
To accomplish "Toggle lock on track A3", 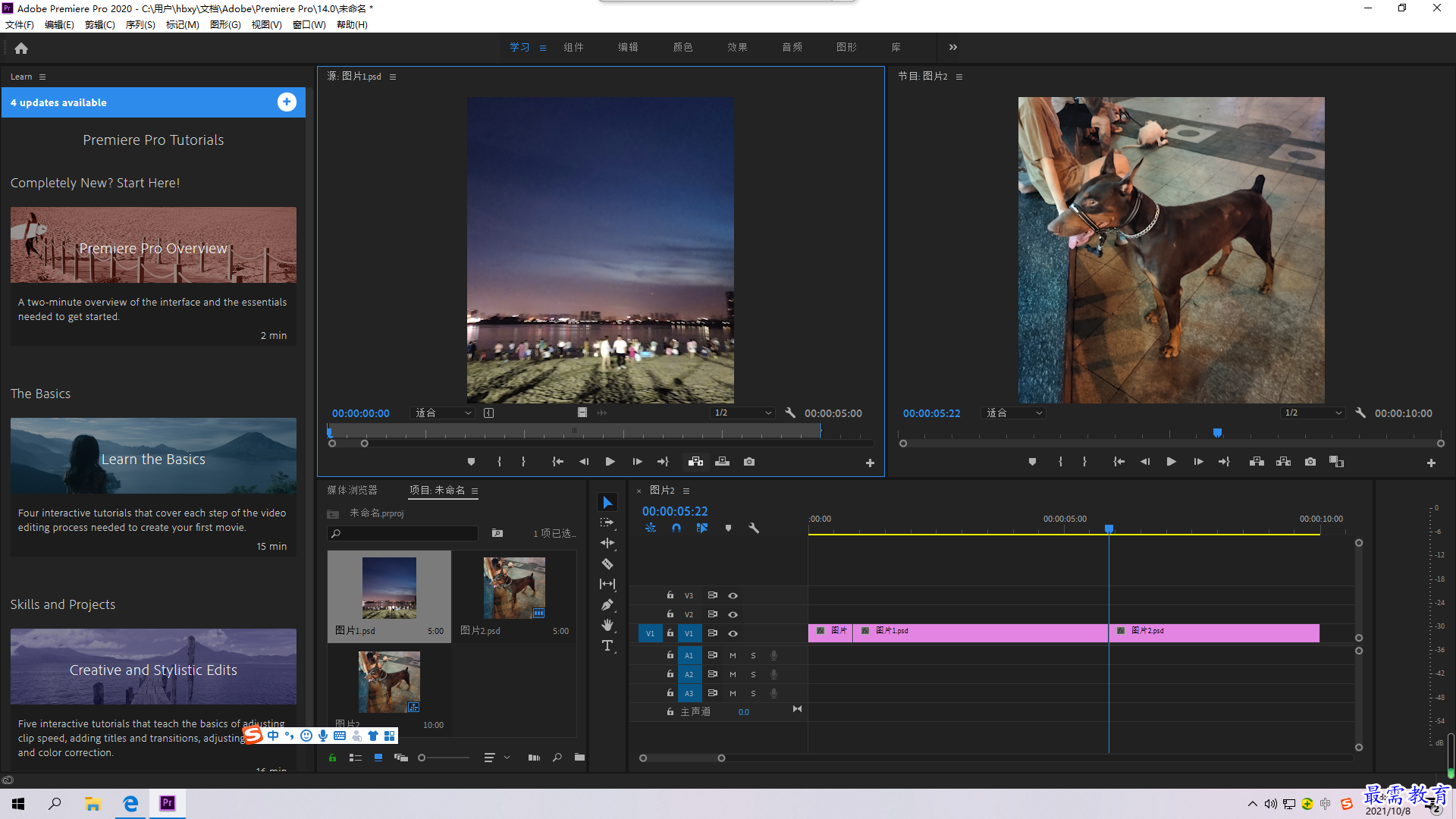I will 670,693.
